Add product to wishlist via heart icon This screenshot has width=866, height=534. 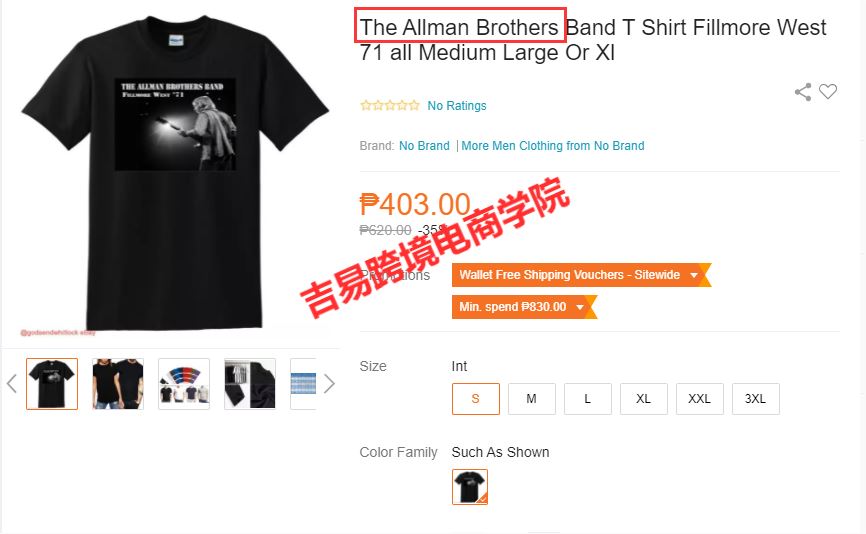tap(827, 91)
